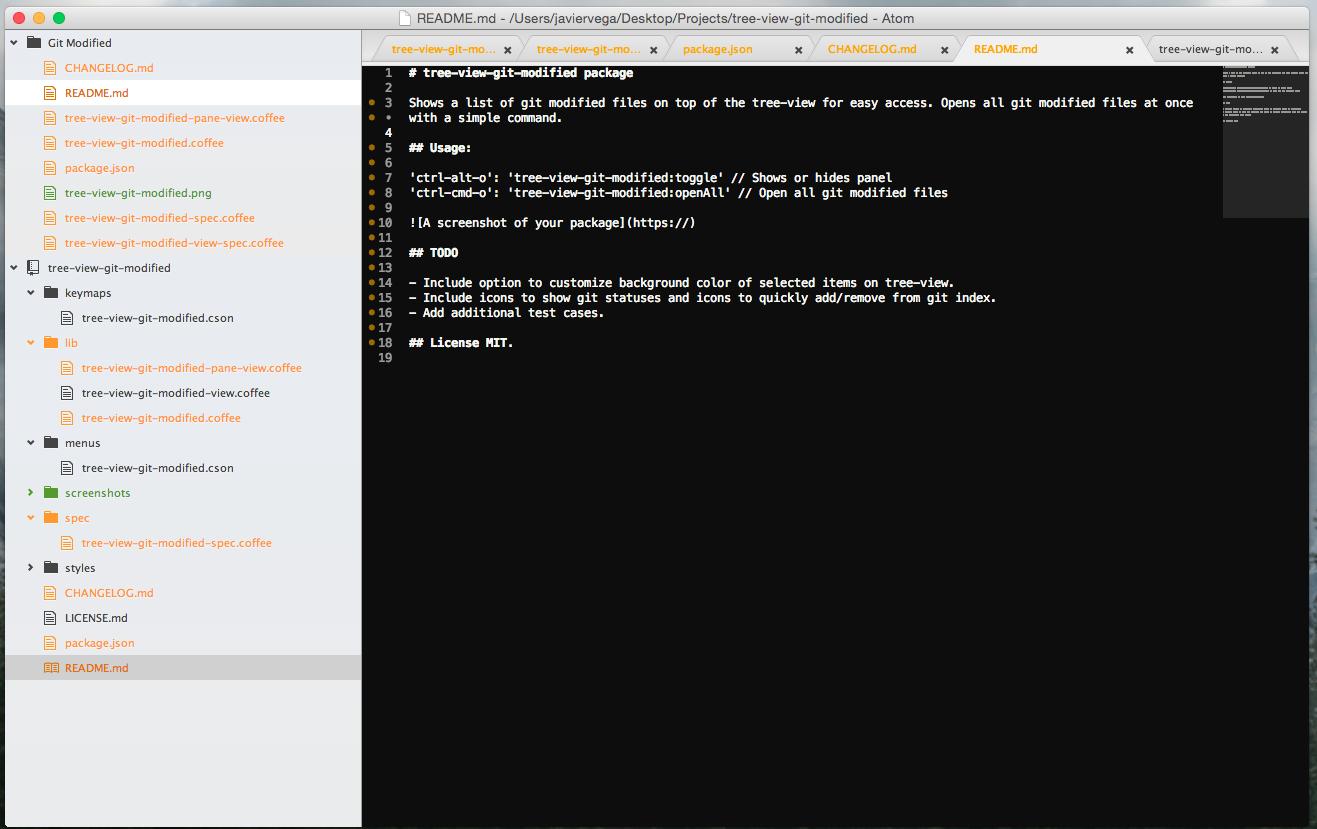Screen dimensions: 1317x829
Task: Click the 'Add additional test cases.' line
Action: pos(506,313)
